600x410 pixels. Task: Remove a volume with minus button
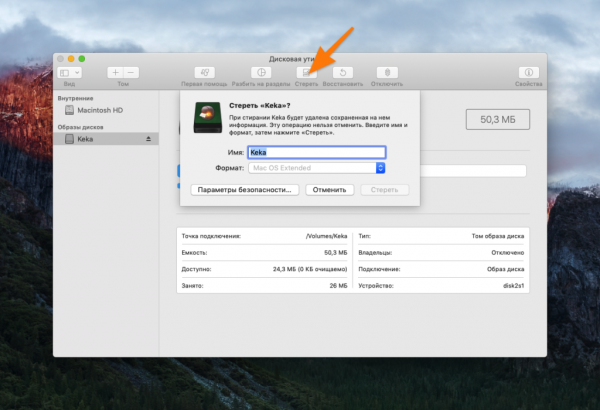click(131, 72)
